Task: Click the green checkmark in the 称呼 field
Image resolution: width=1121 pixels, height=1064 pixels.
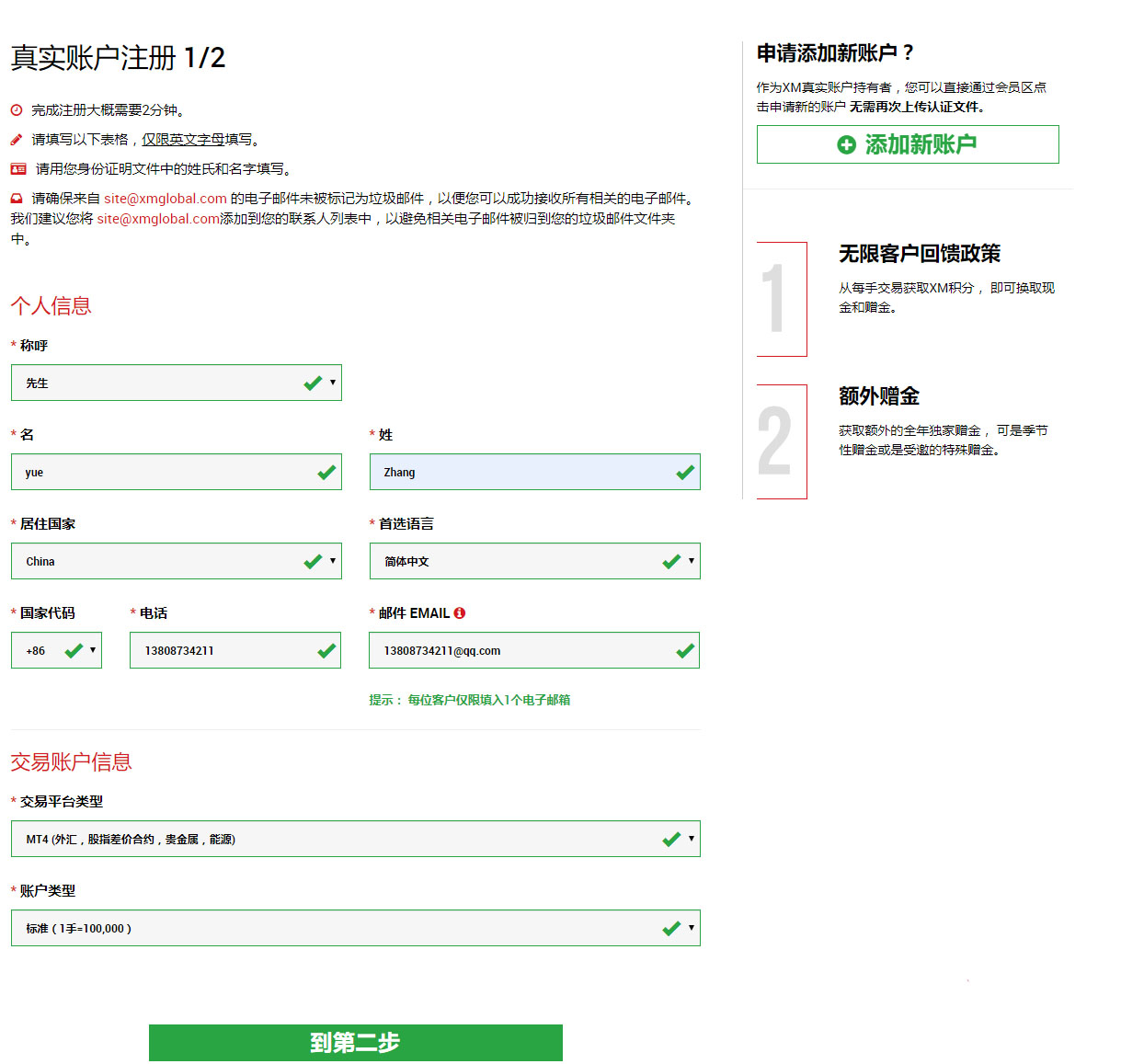Action: (x=313, y=383)
